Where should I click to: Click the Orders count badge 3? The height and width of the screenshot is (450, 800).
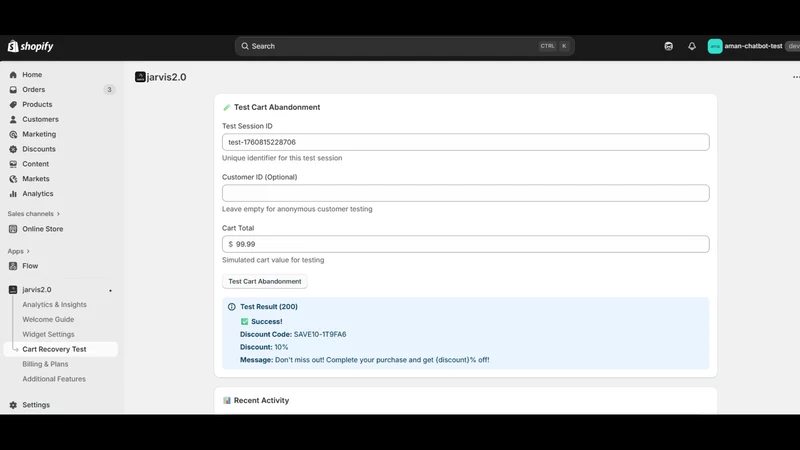pos(109,89)
